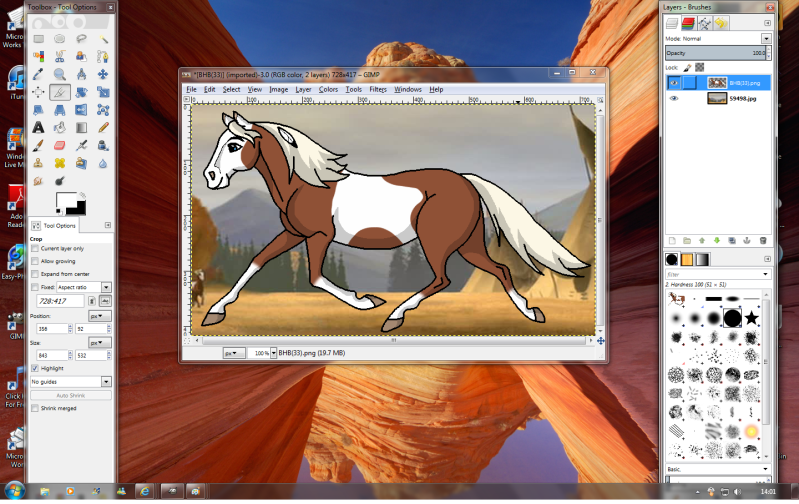
Task: Enable Allow growing checkbox
Action: coord(35,261)
